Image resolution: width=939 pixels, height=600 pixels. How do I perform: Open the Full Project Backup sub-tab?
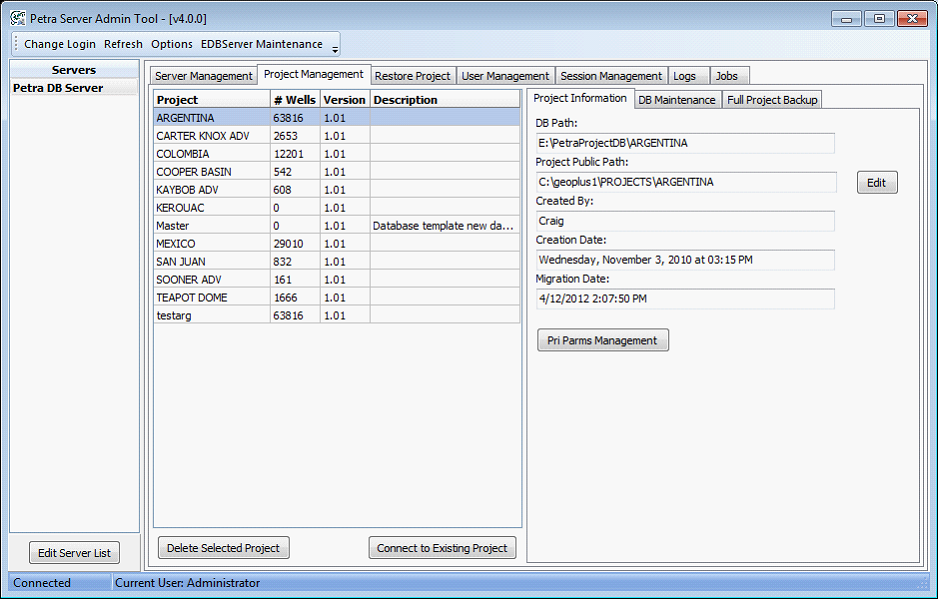pyautogui.click(x=772, y=100)
